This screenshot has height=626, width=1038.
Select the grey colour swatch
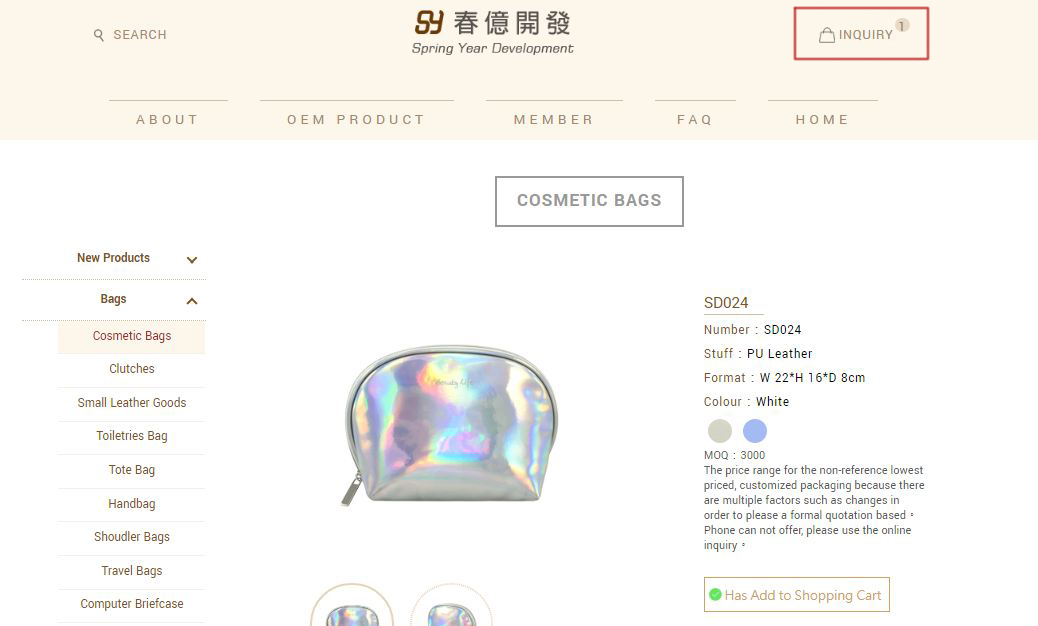pyautogui.click(x=720, y=431)
